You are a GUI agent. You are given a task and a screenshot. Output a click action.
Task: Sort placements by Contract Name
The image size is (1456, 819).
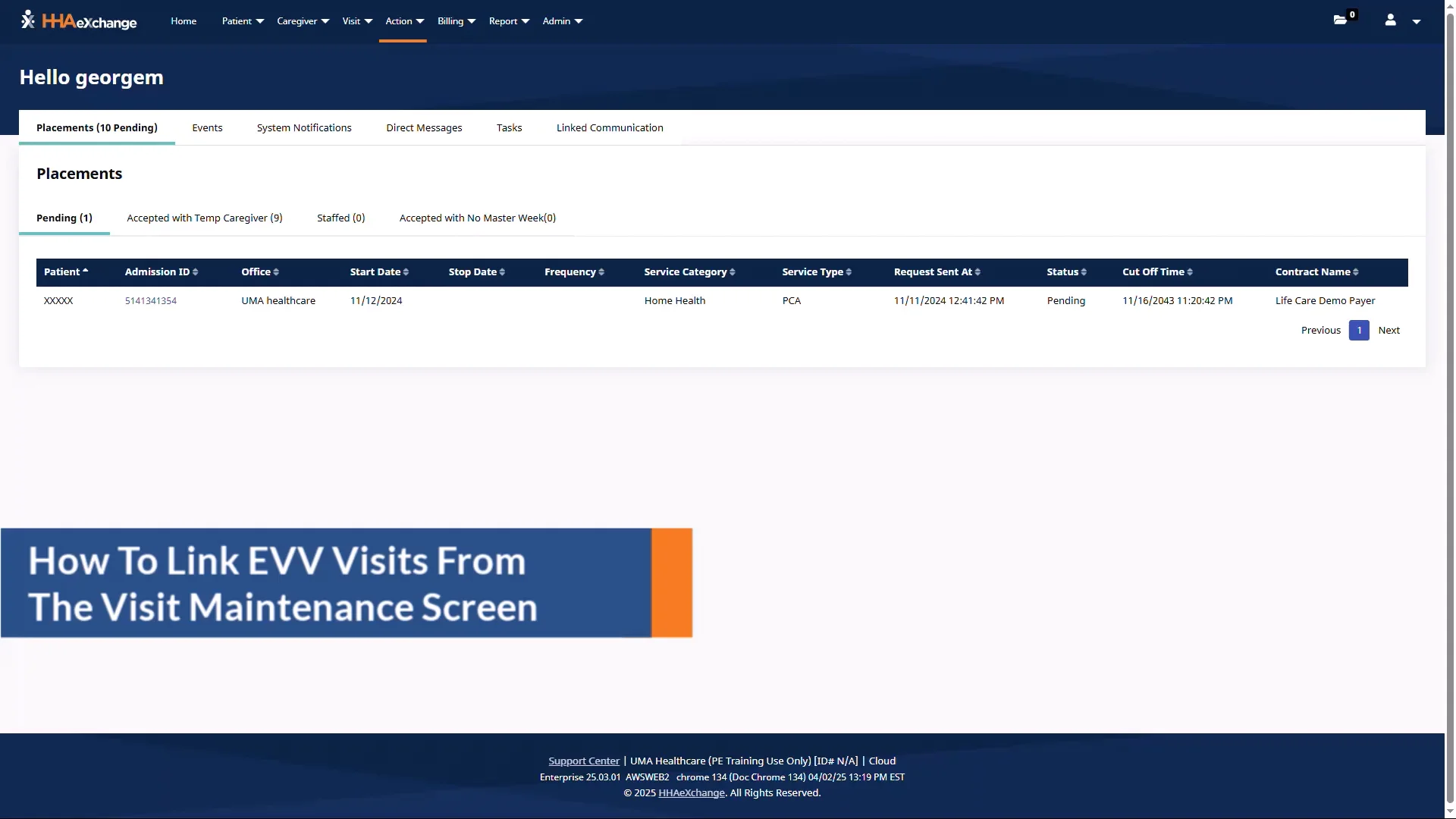(x=1316, y=271)
